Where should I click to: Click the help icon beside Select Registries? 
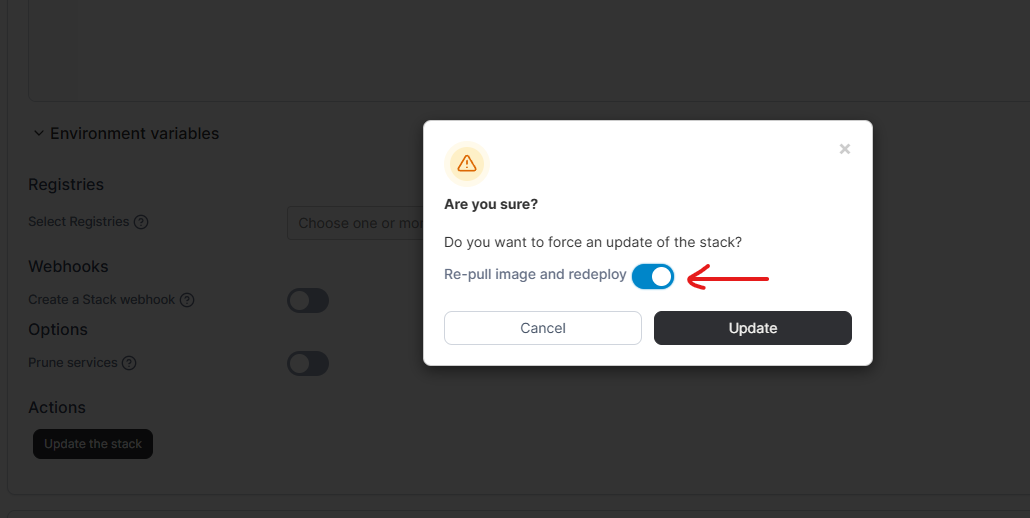141,222
